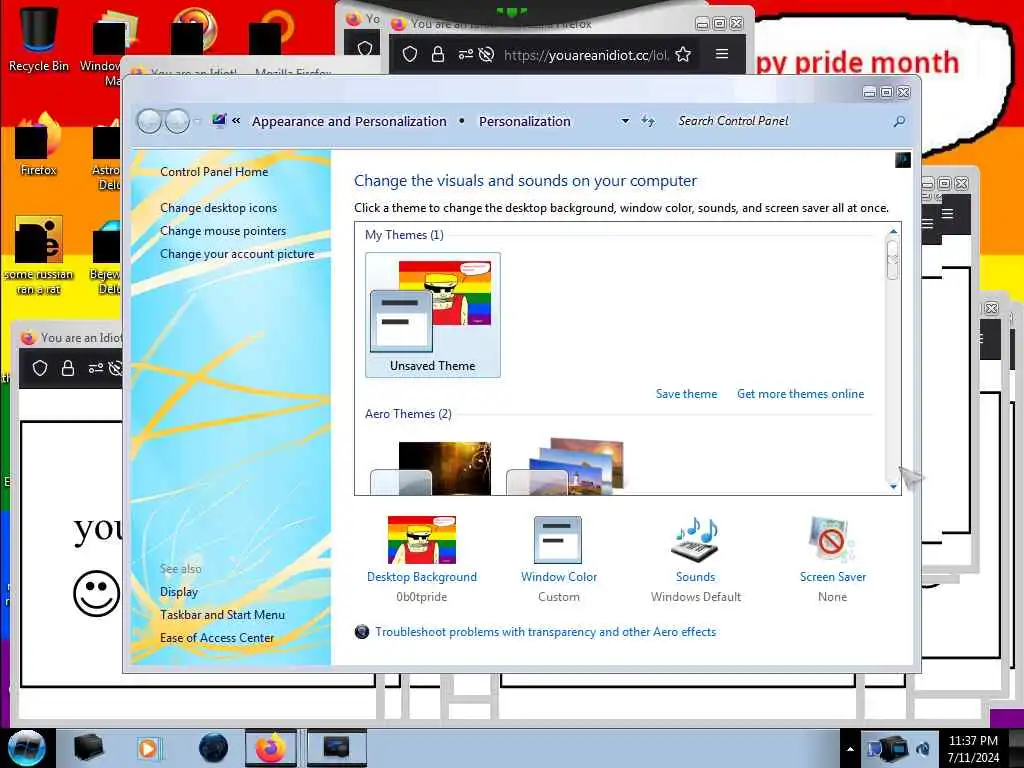Expand the address bar history dropdown
Screen dimensions: 1024x768
[625, 121]
